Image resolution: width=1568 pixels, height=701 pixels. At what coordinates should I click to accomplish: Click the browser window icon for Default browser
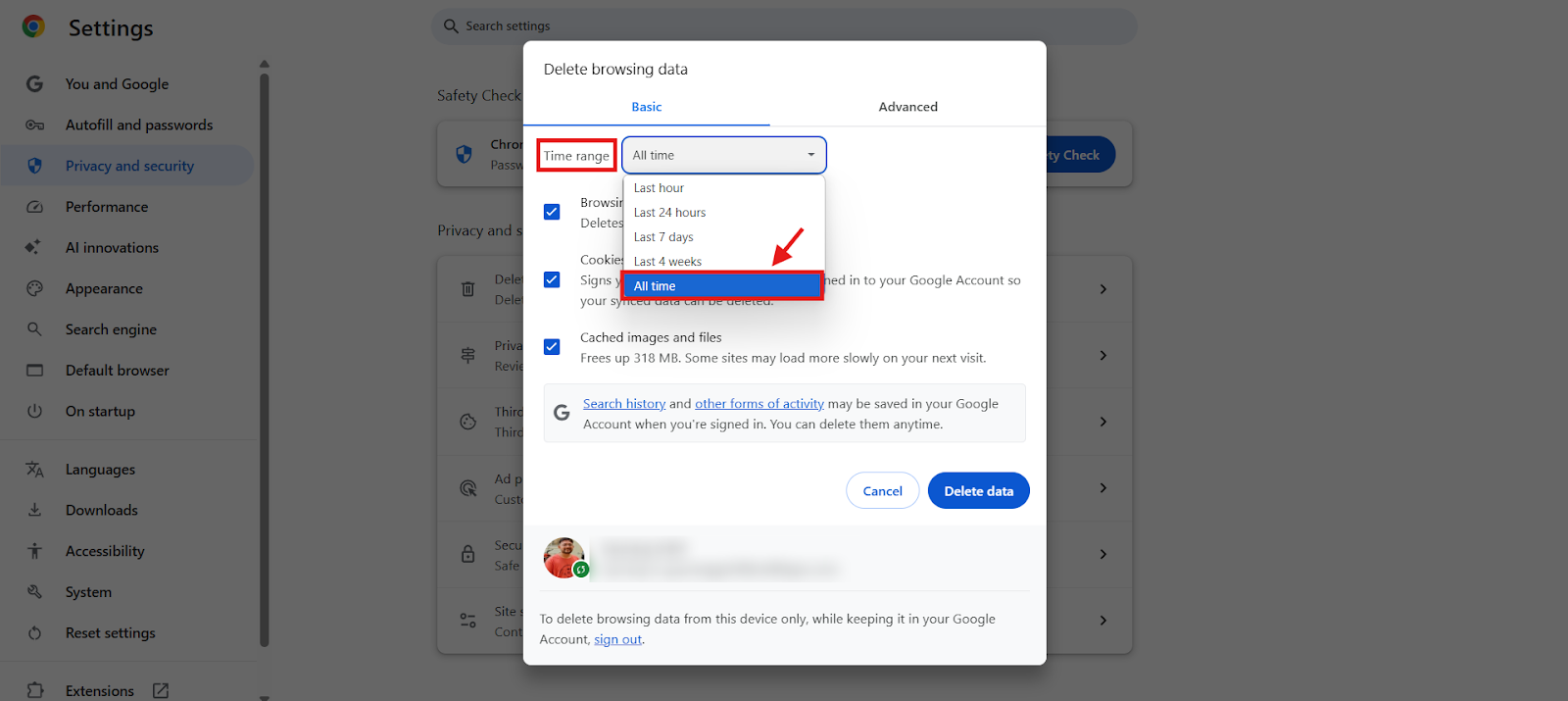(34, 371)
